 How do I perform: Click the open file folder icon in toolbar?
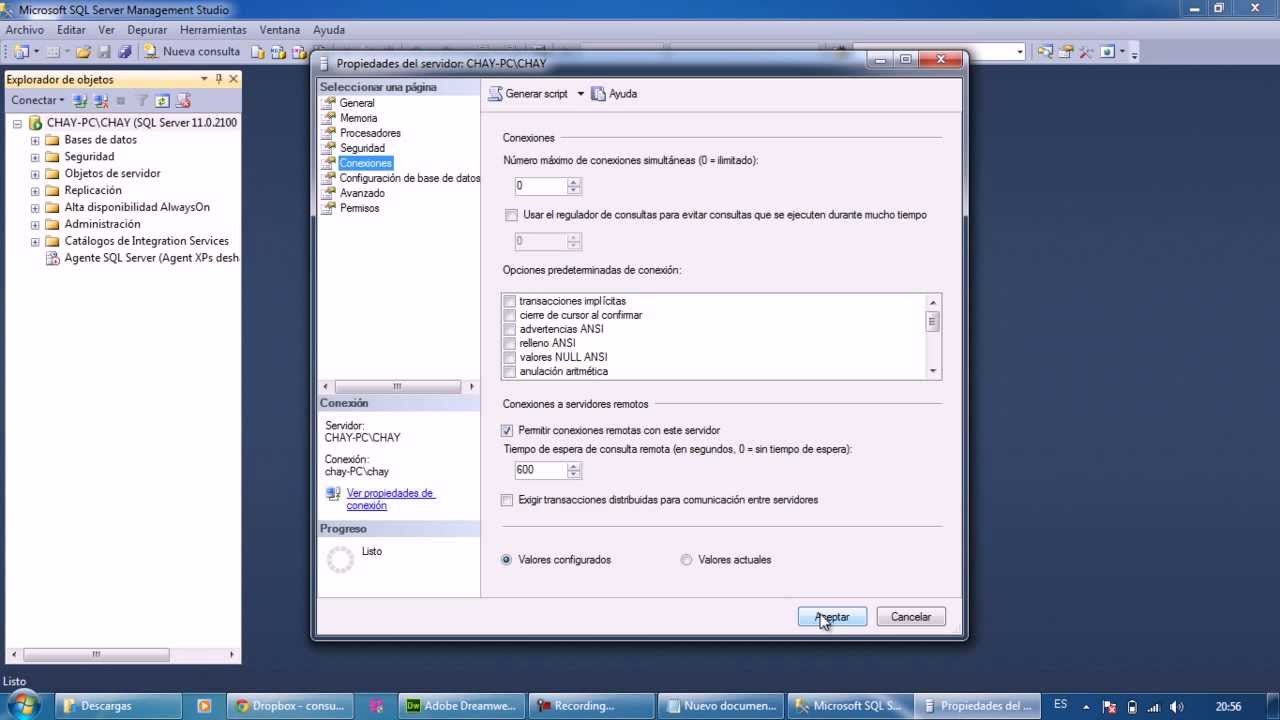pos(84,51)
